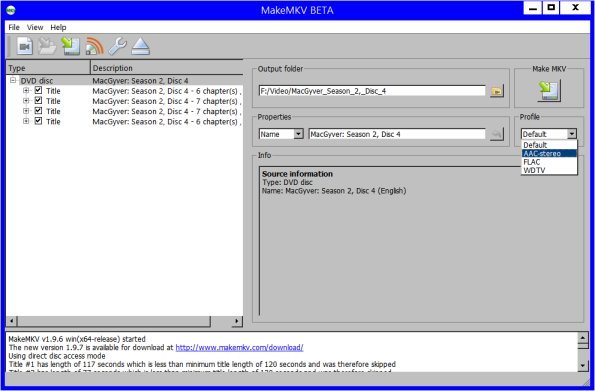Select FLAC in the Profile list
The image size is (595, 391).
(x=549, y=162)
